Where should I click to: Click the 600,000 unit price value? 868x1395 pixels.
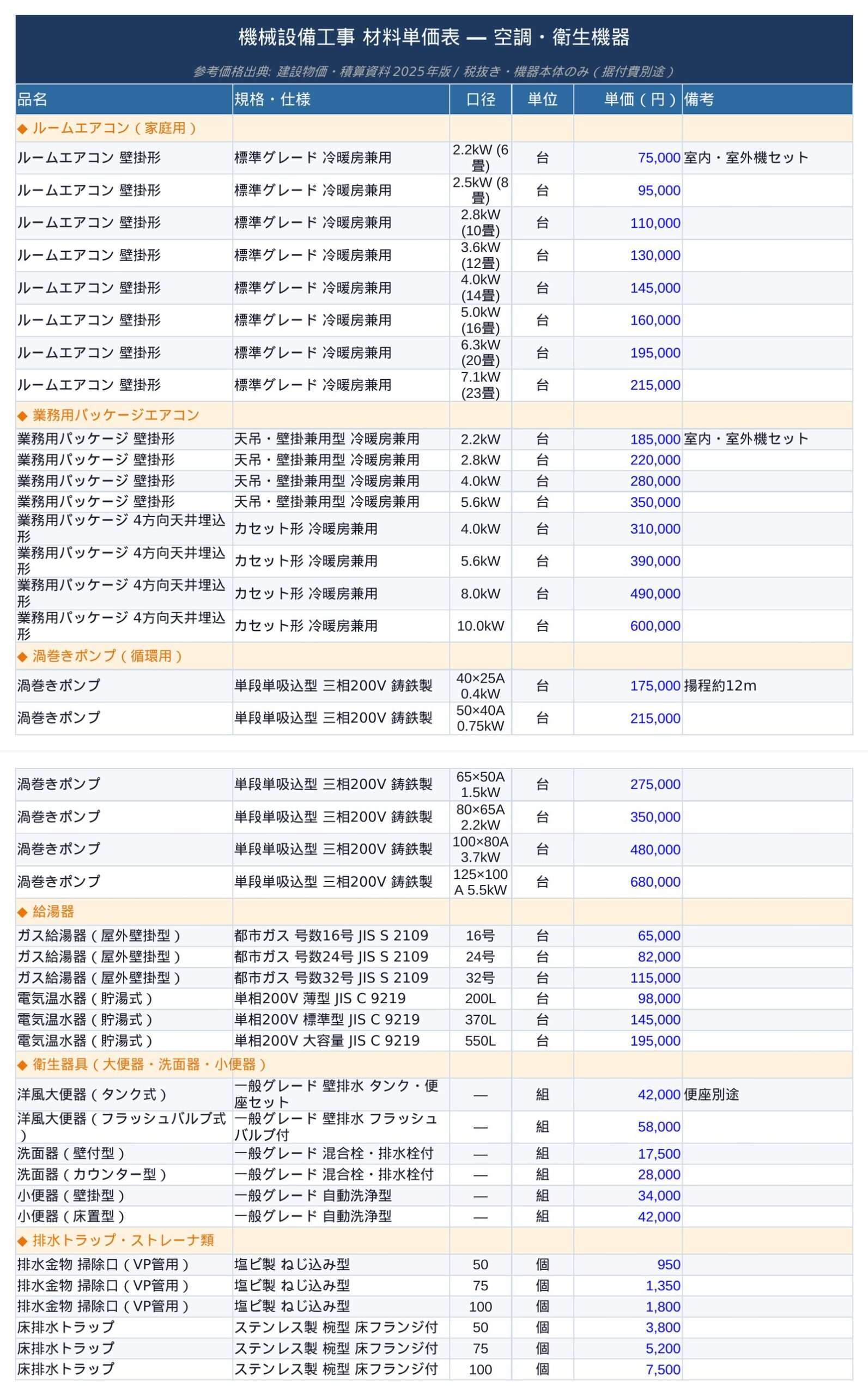[x=654, y=626]
